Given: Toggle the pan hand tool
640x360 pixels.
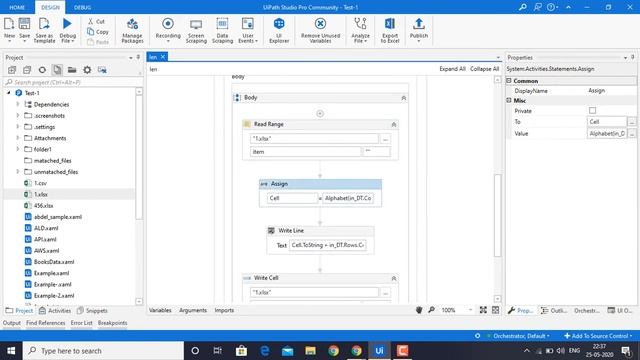Looking at the screenshot, I should (x=419, y=310).
